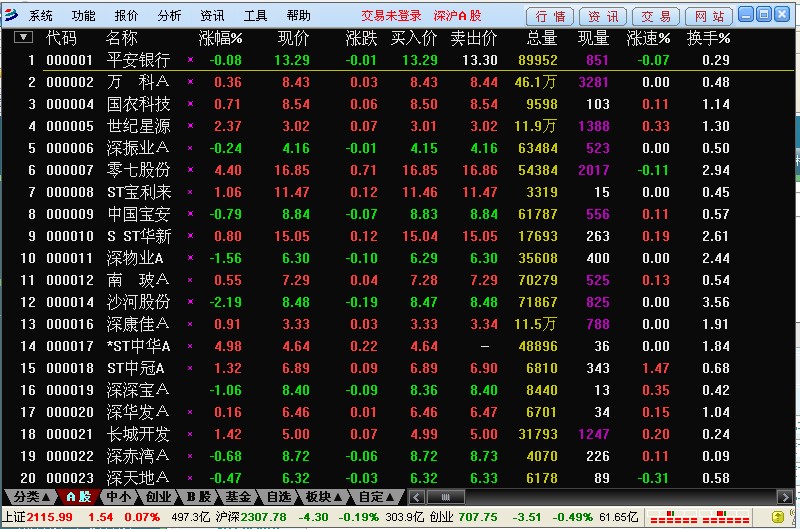Image resolution: width=800 pixels, height=529 pixels.
Task: Sort by the 卖出价 column header
Action: 474,38
